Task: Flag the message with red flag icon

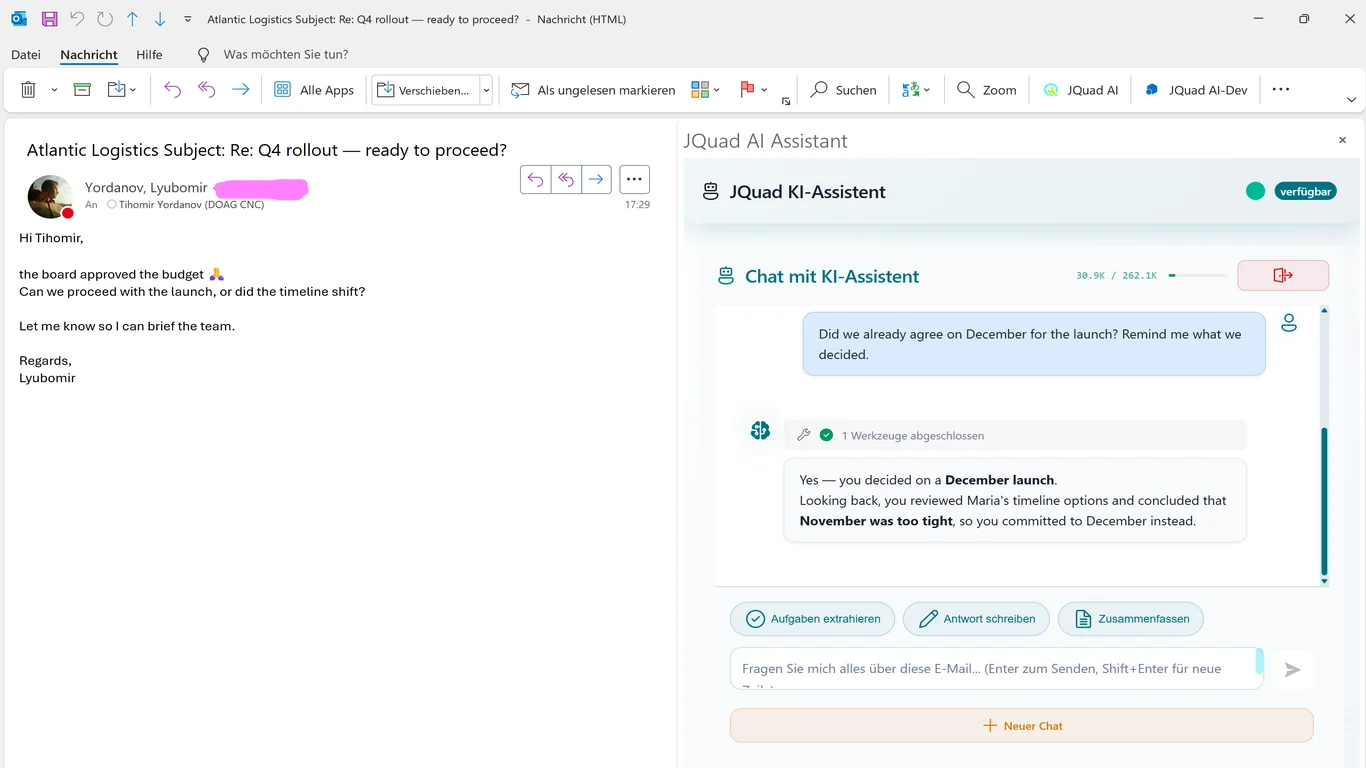Action: coord(747,90)
